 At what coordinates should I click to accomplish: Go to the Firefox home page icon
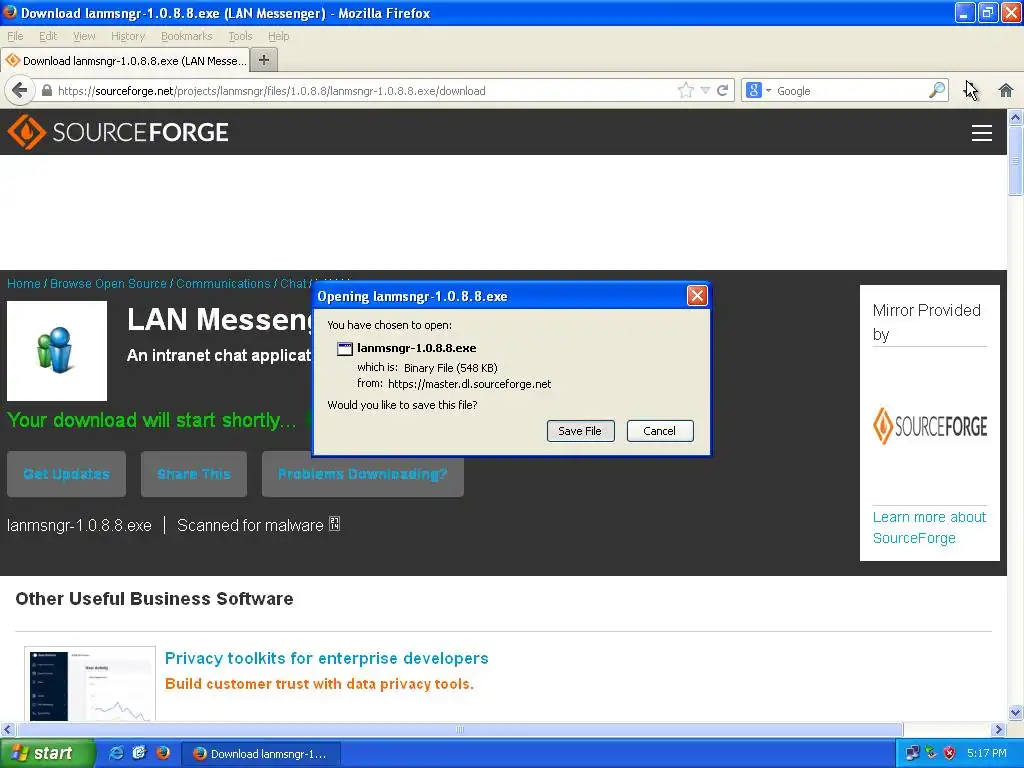pos(1006,90)
